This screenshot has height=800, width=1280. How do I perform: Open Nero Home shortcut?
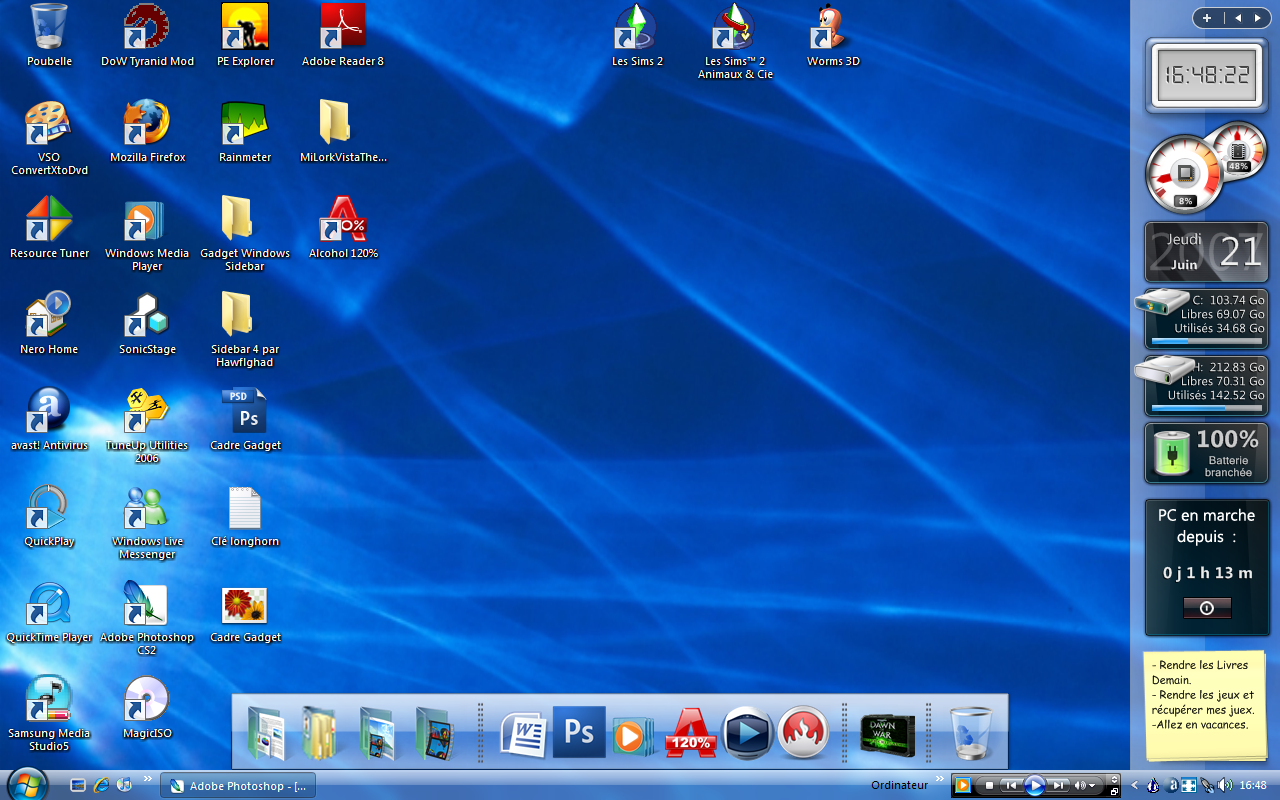pyautogui.click(x=49, y=322)
